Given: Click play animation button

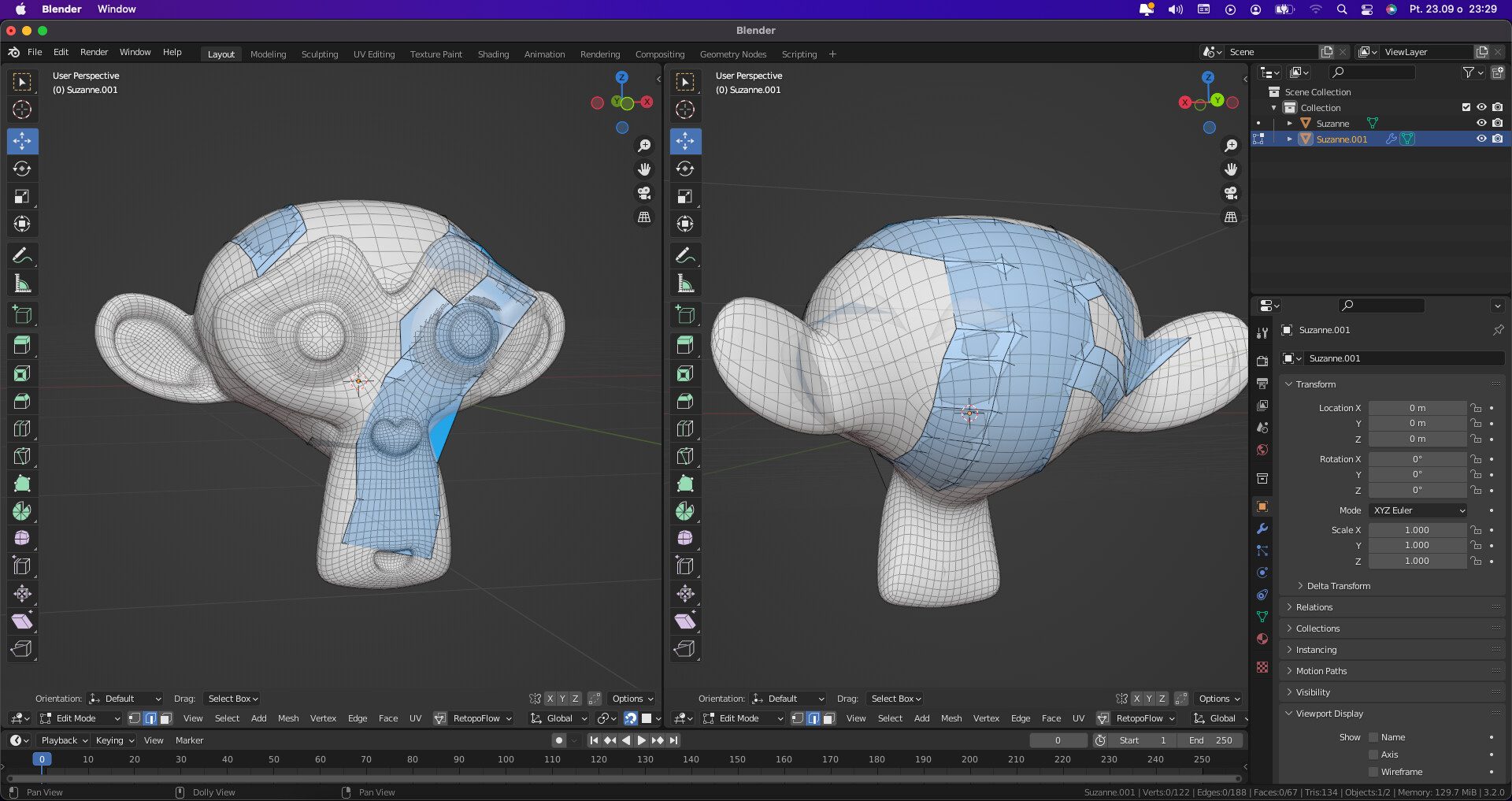Looking at the screenshot, I should click(x=641, y=740).
